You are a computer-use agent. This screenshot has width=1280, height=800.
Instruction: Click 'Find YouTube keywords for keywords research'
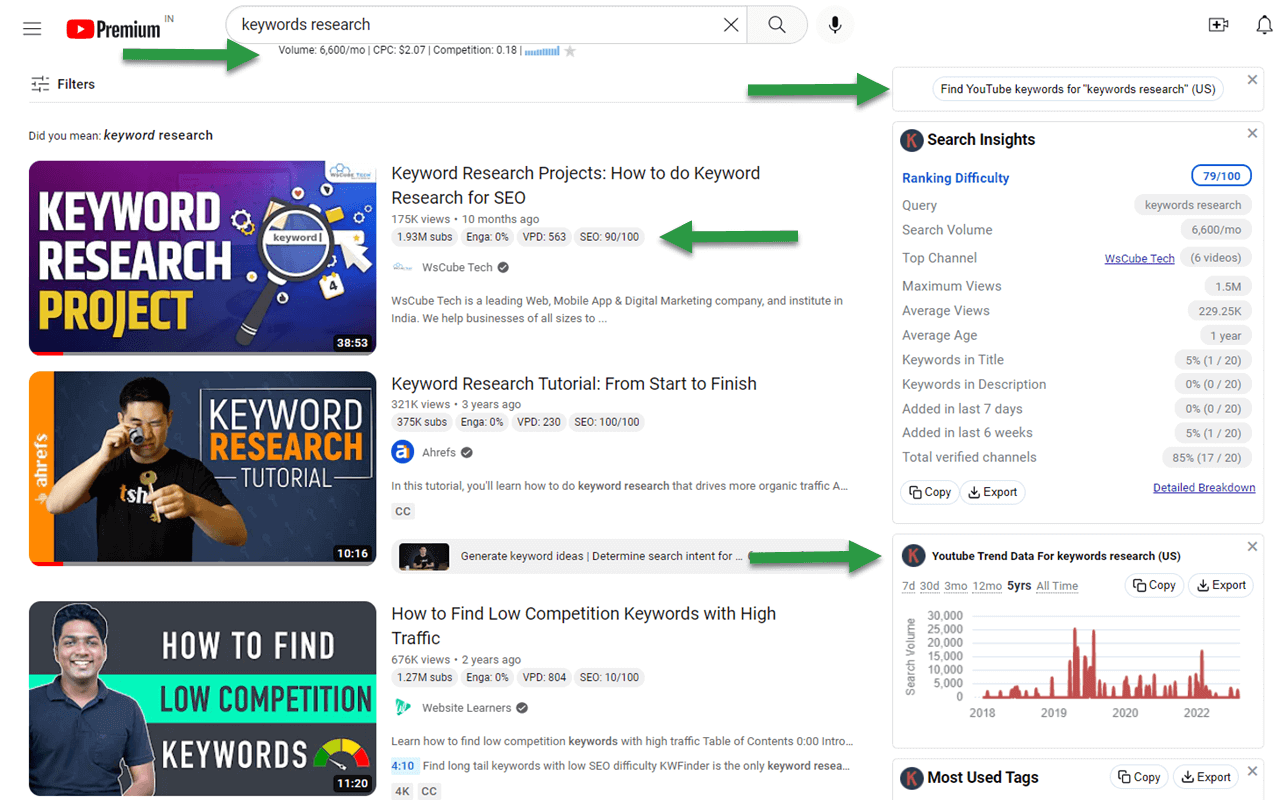[1077, 88]
